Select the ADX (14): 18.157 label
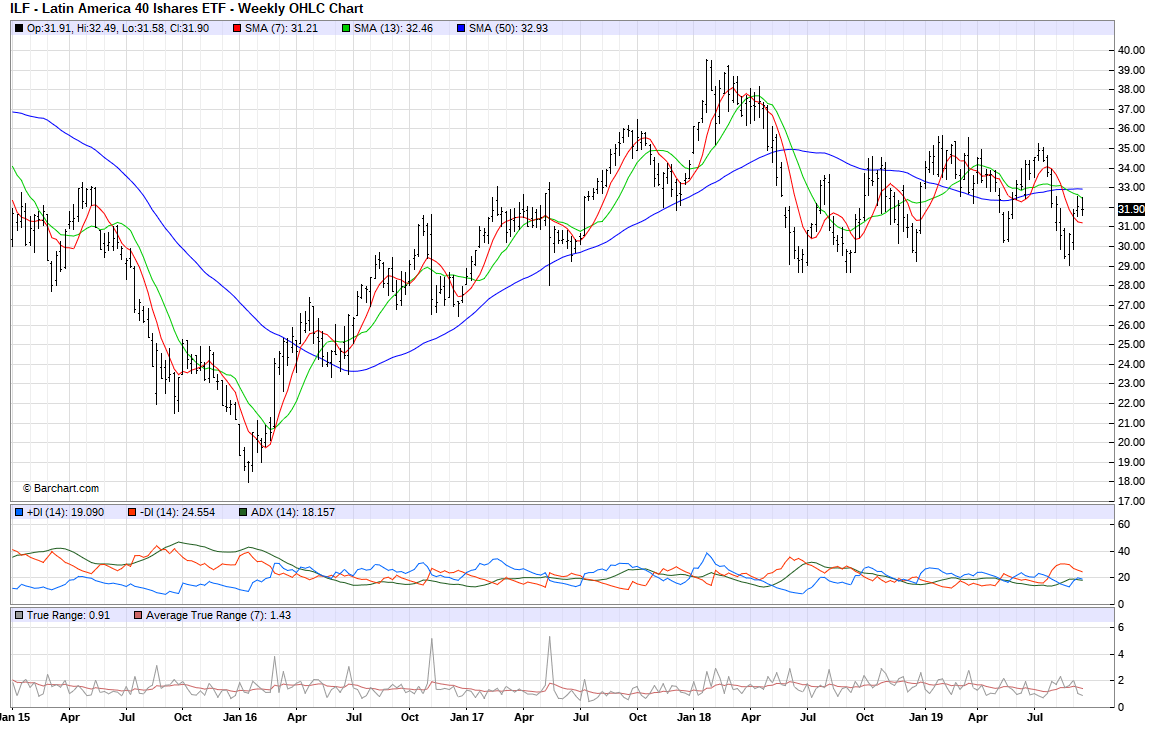 coord(293,512)
